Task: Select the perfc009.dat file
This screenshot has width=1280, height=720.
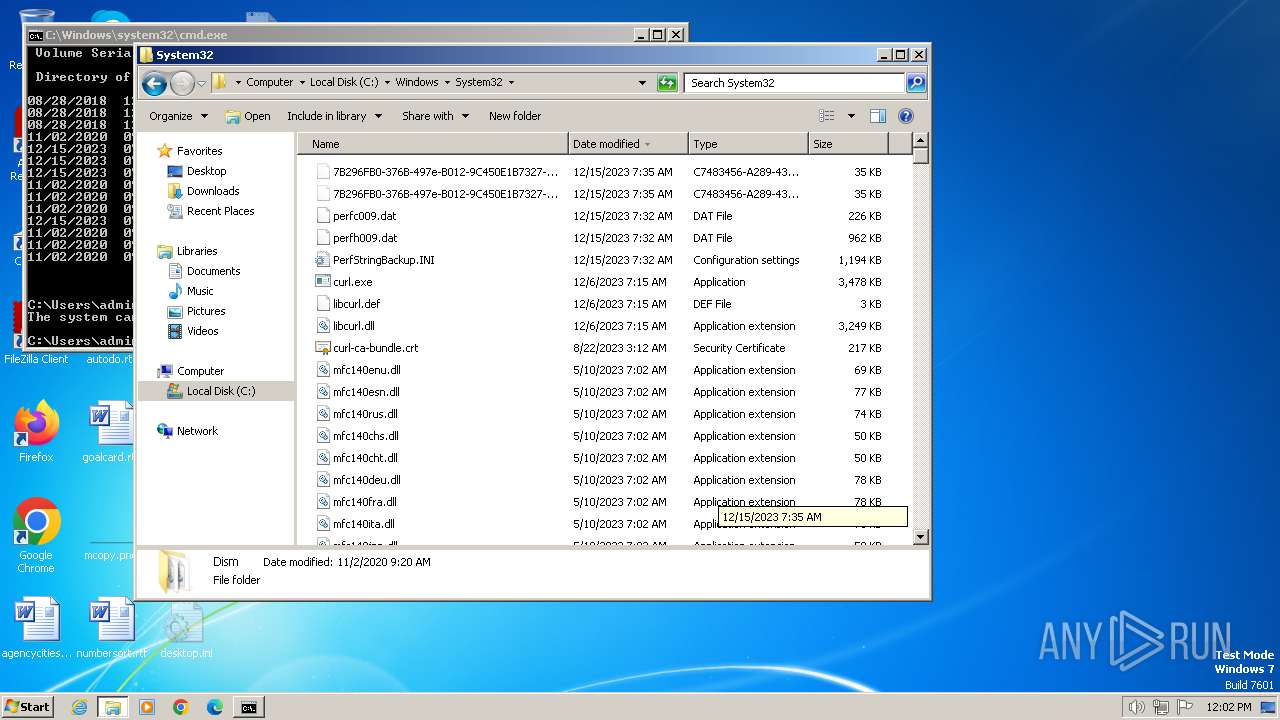Action: tap(364, 216)
